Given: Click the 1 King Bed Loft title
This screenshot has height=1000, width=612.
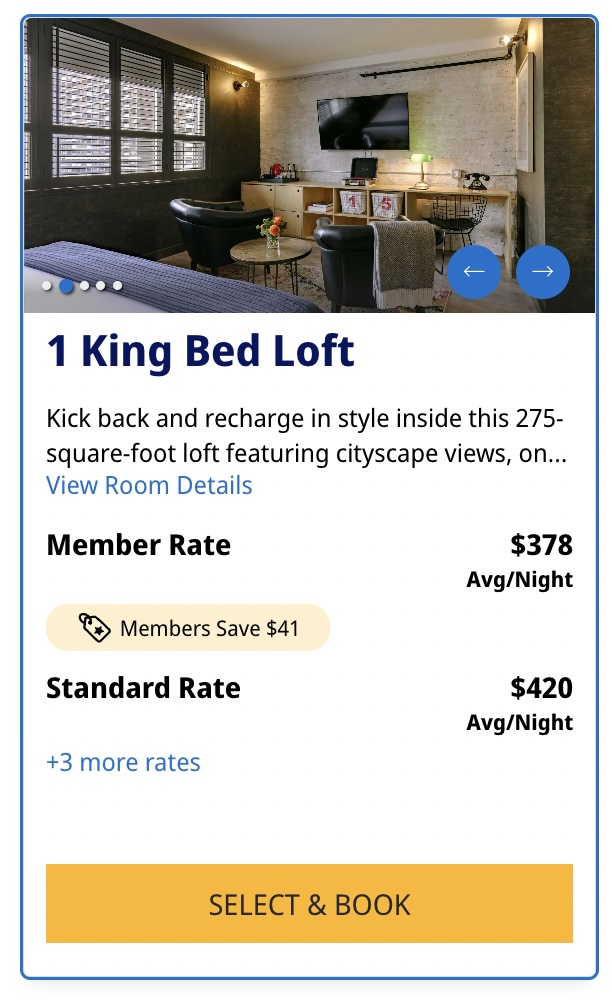Looking at the screenshot, I should click(x=199, y=352).
